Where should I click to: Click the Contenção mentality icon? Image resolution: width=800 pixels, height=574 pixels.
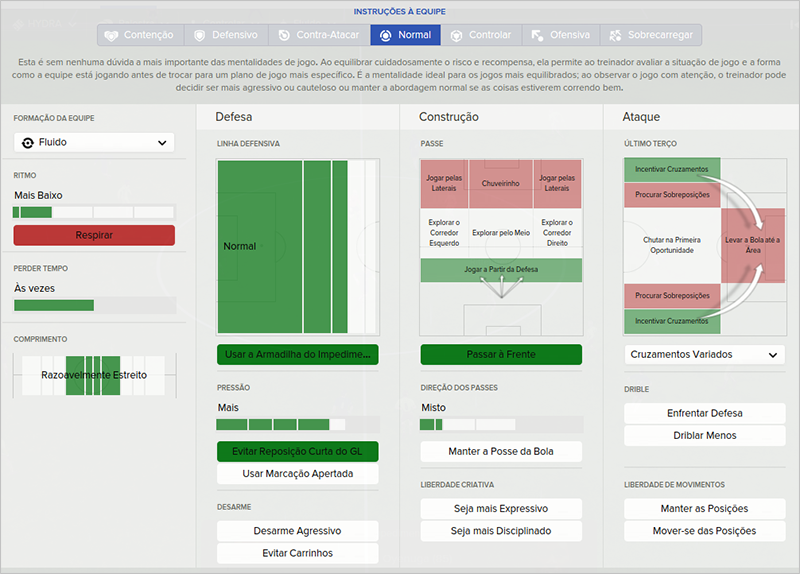111,35
